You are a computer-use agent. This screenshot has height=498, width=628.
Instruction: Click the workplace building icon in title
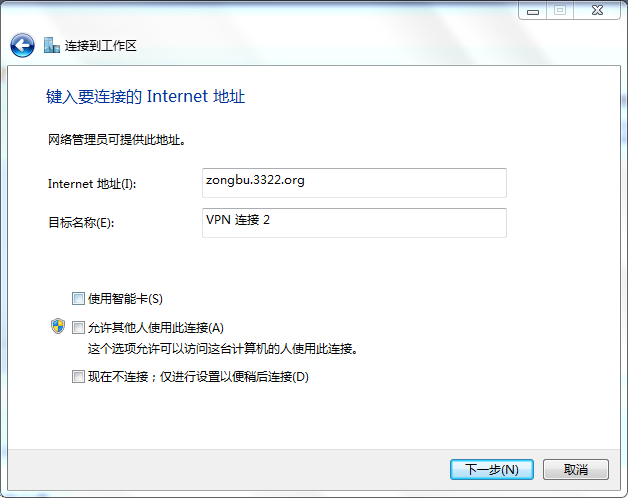tap(52, 45)
